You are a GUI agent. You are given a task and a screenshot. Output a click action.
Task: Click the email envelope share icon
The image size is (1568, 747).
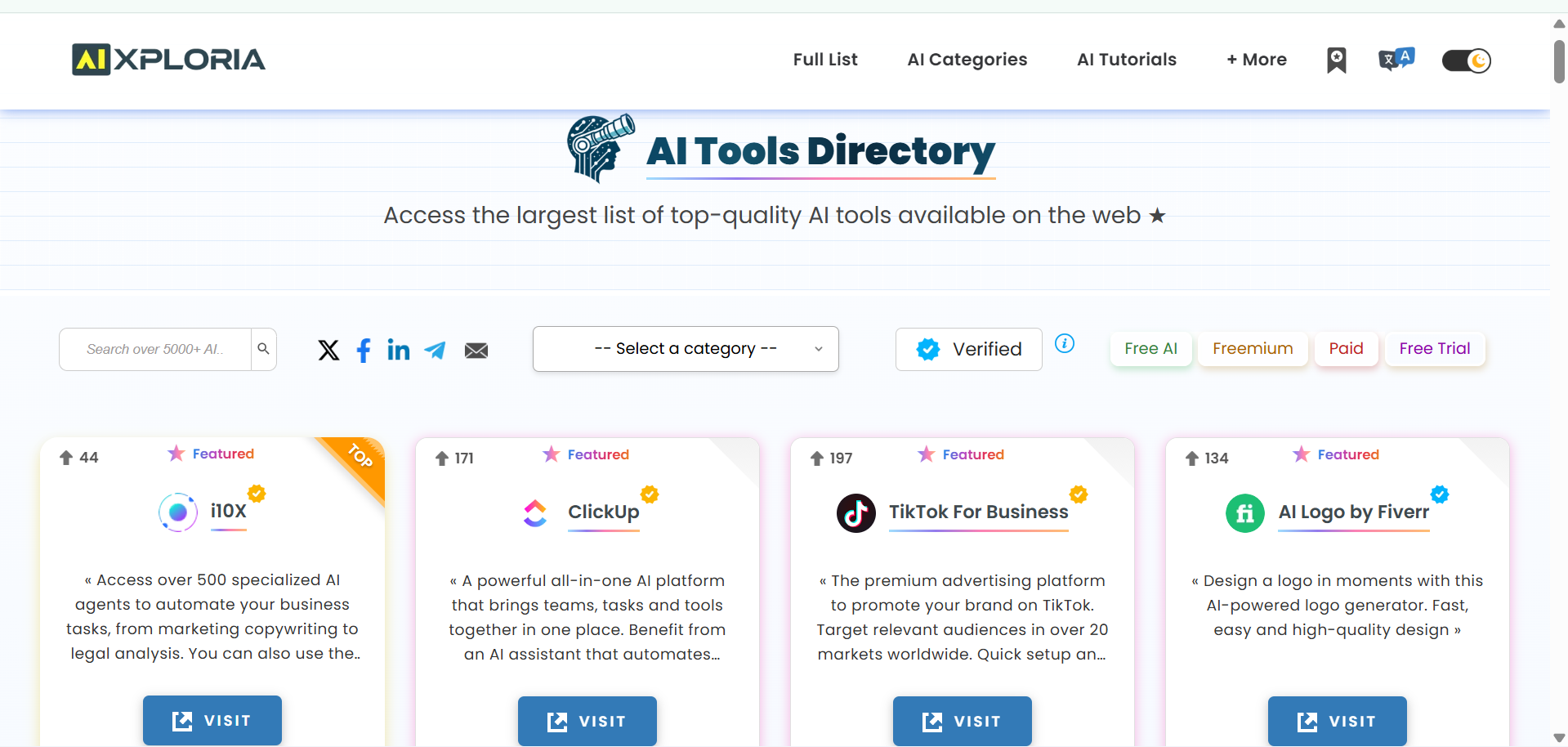pos(476,350)
